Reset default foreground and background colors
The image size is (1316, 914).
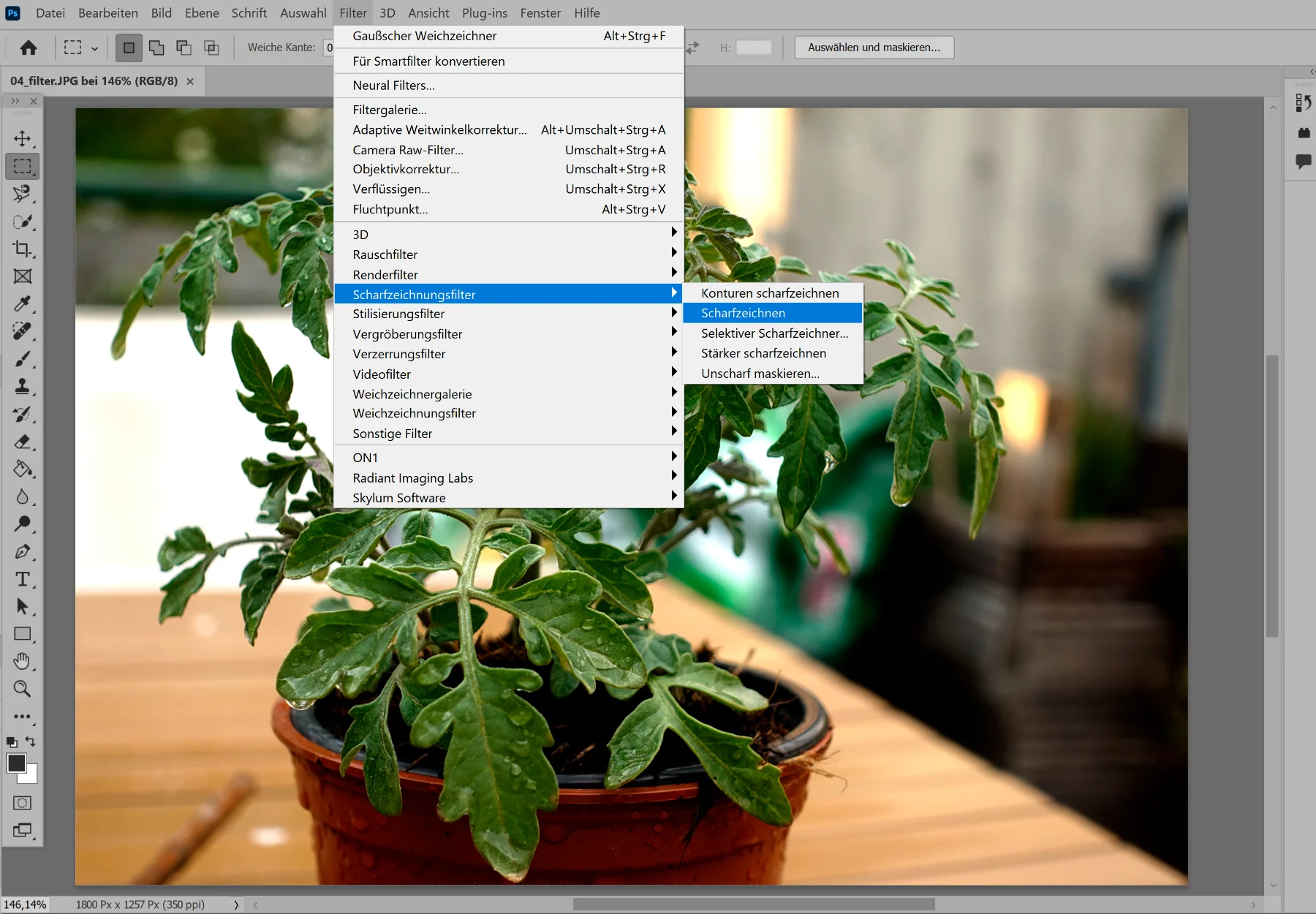point(12,741)
